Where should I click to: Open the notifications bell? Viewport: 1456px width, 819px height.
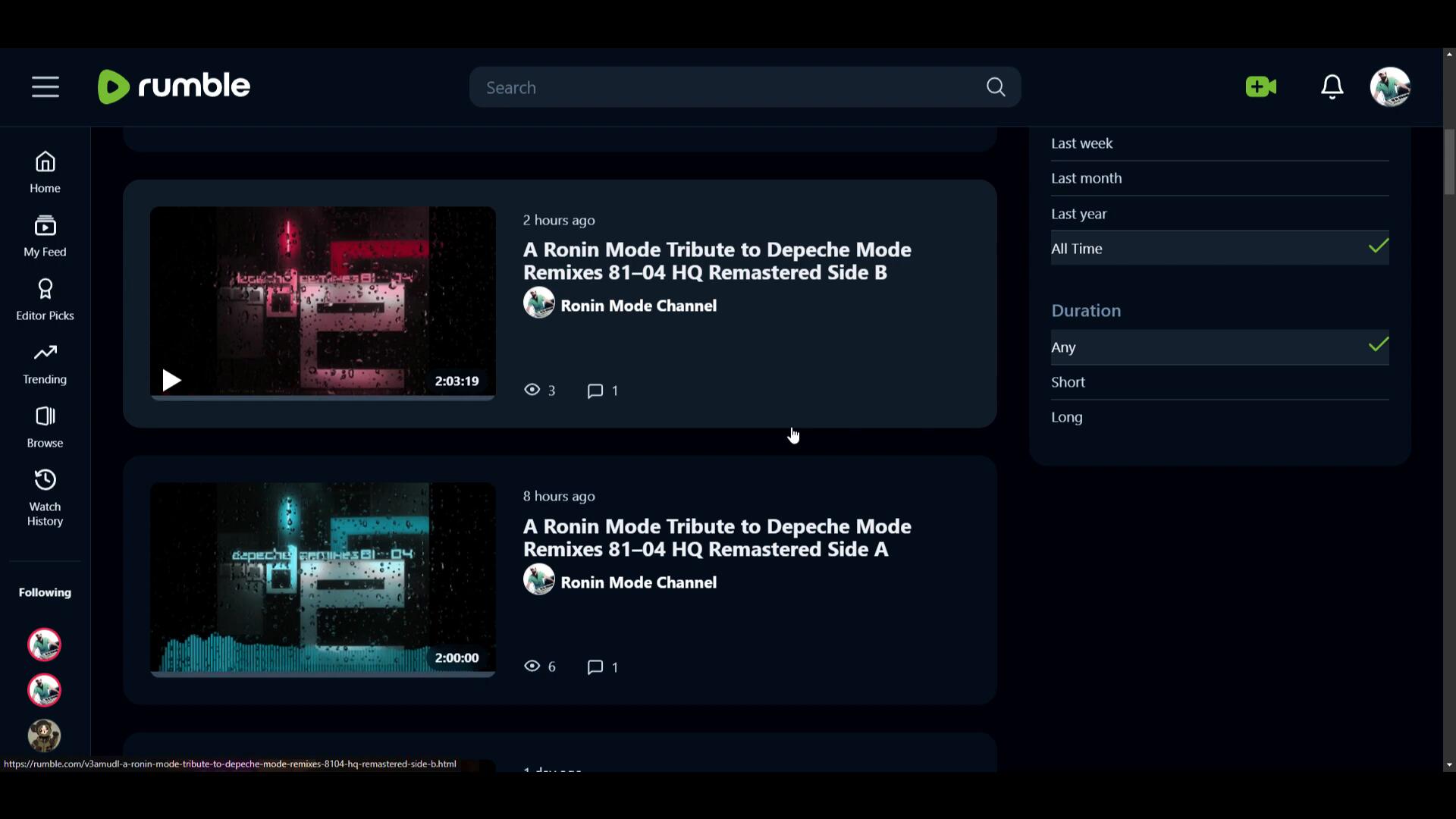coord(1332,87)
